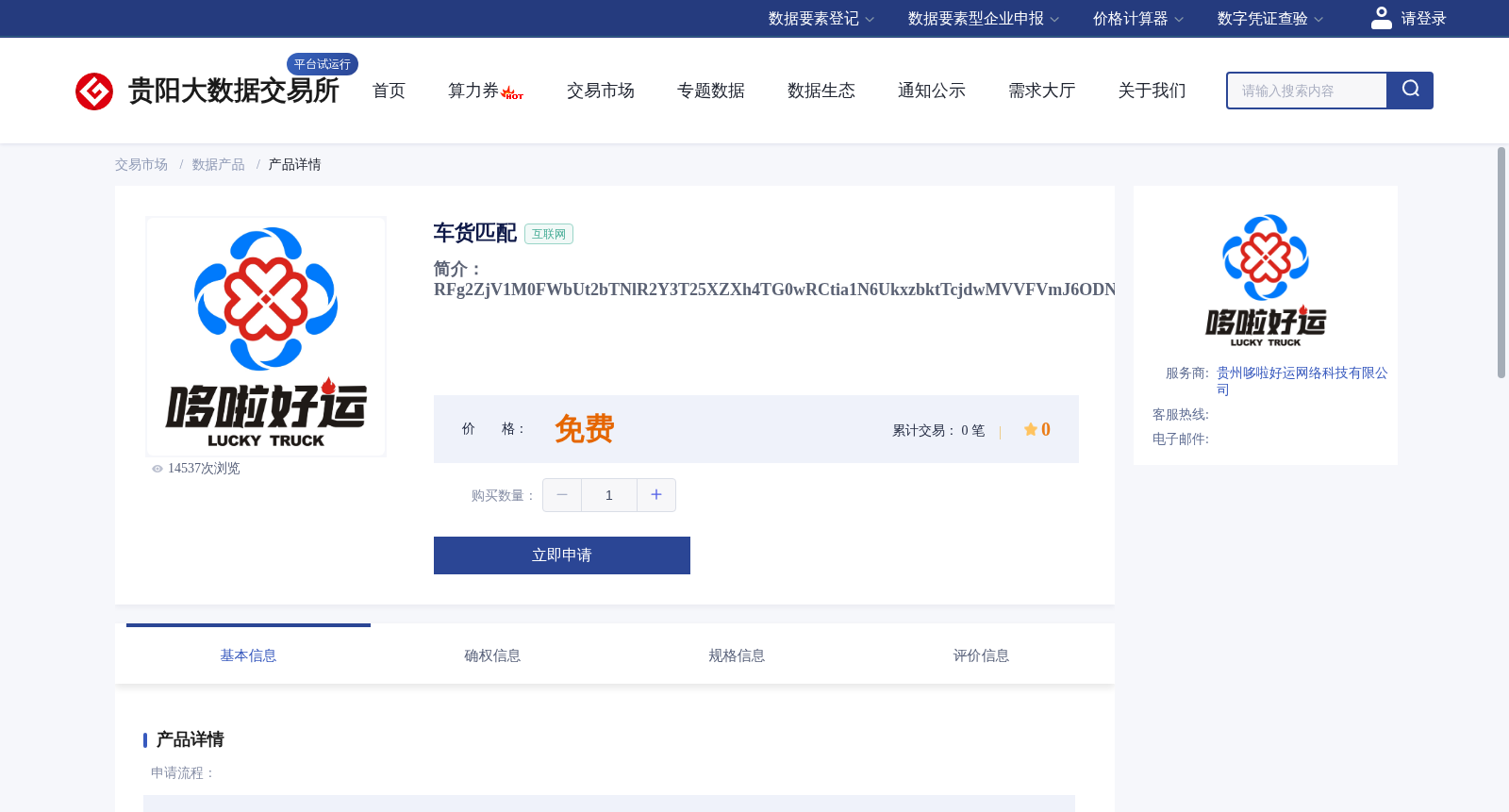Click the 客服热线 label
1509x812 pixels.
coord(1181,415)
